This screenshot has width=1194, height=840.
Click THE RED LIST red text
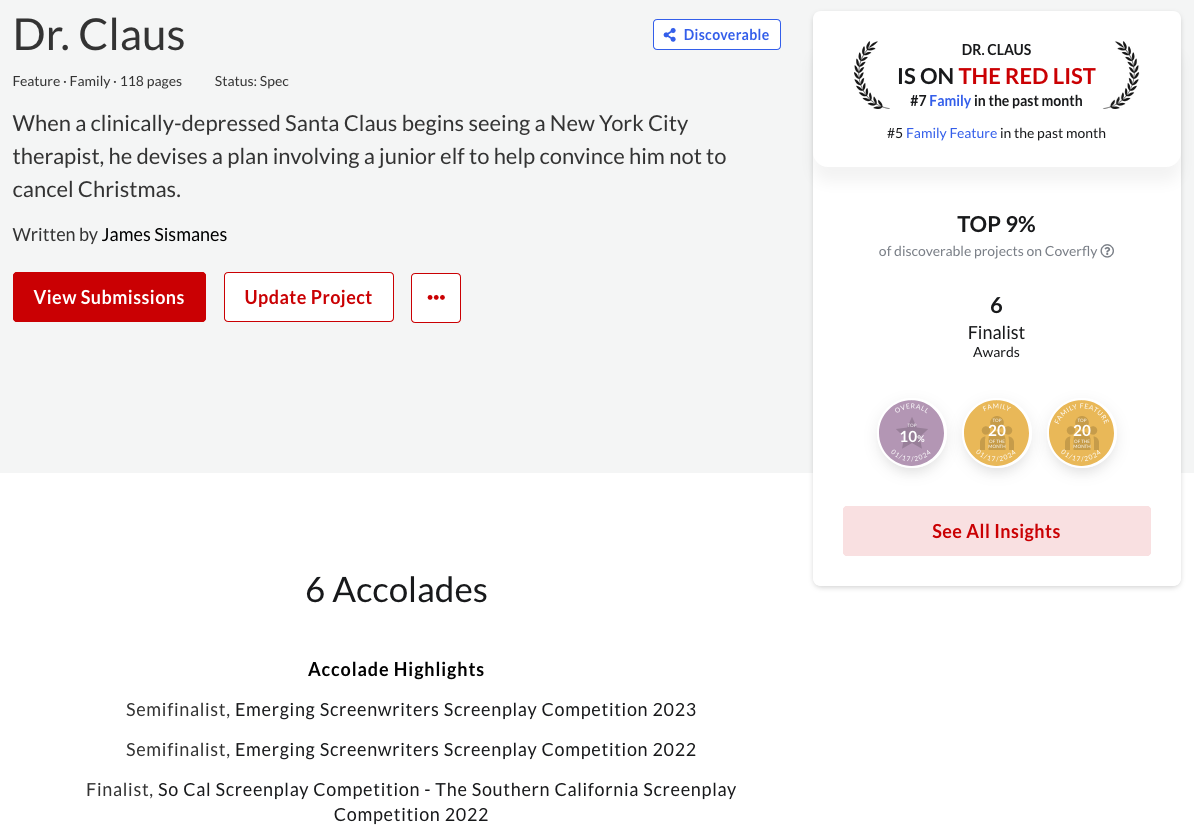(1027, 76)
